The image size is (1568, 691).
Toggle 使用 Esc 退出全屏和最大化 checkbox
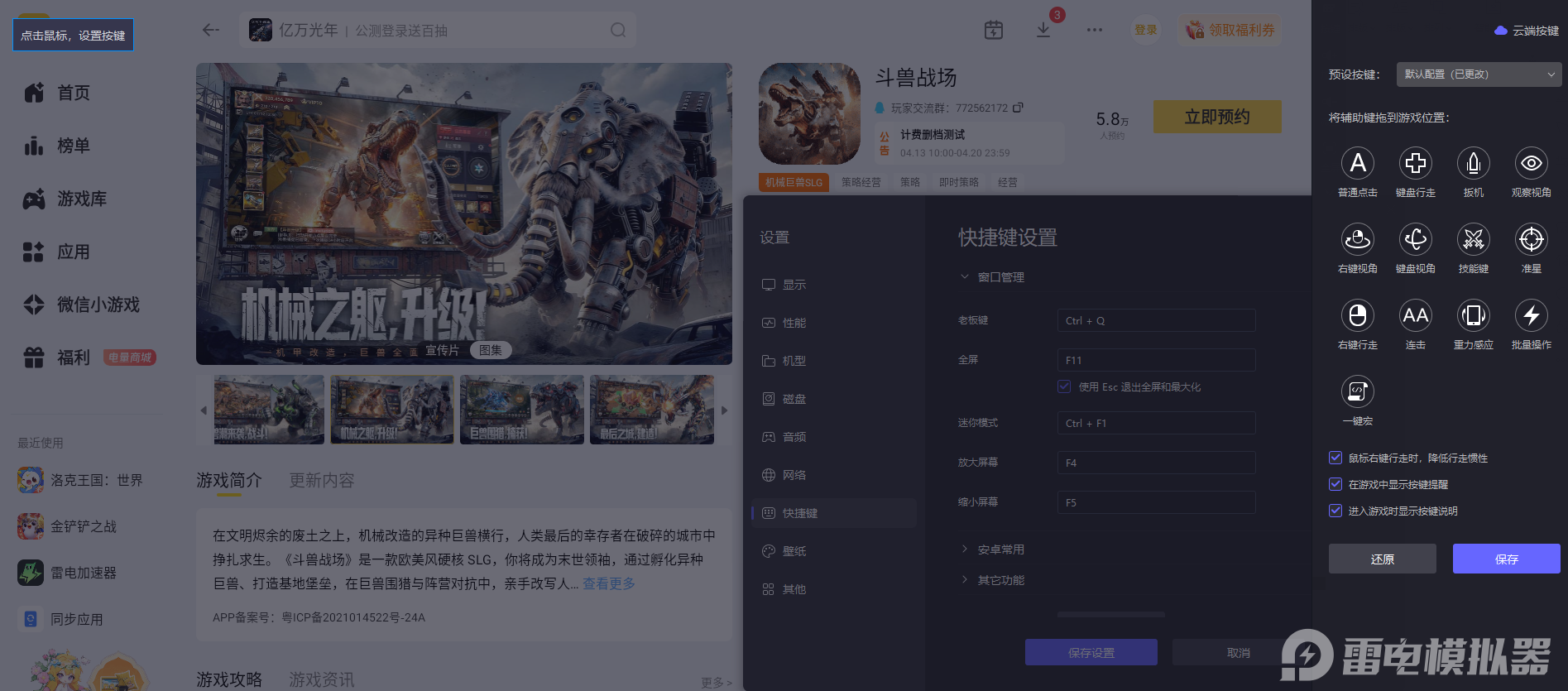[1064, 386]
